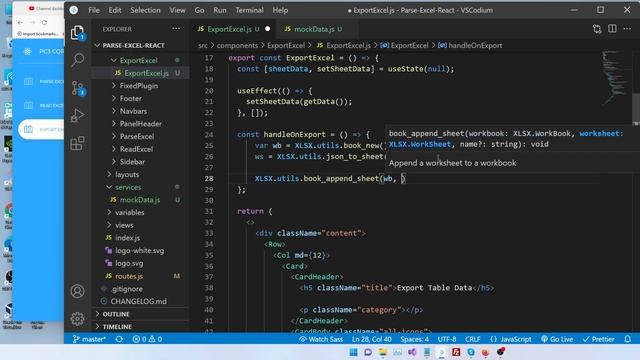
Task: Click browser back arrow in background window
Action: tap(20, 22)
